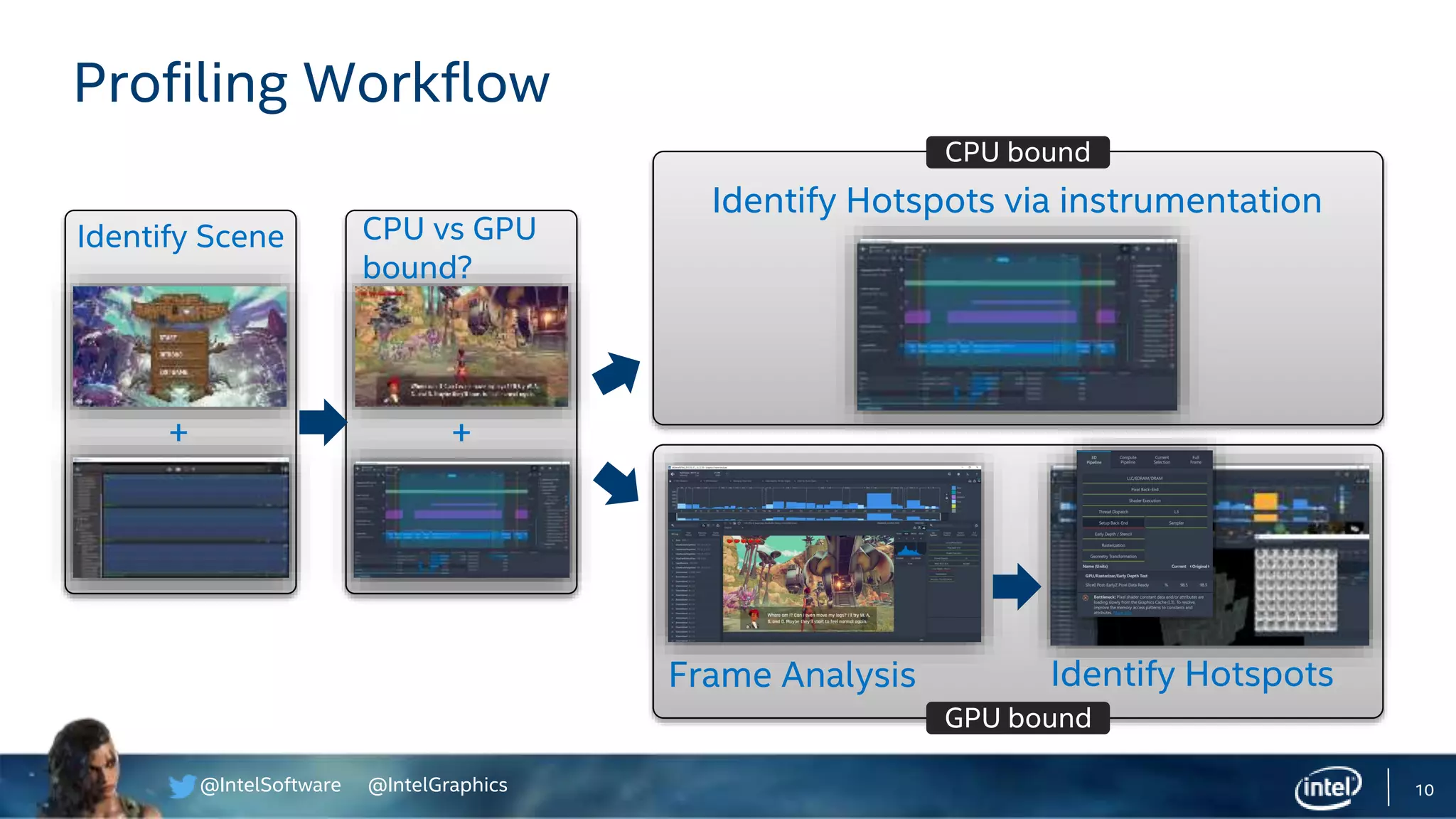Image resolution: width=1456 pixels, height=819 pixels.
Task: Click the Intel logo in the footer
Action: pos(1328,788)
